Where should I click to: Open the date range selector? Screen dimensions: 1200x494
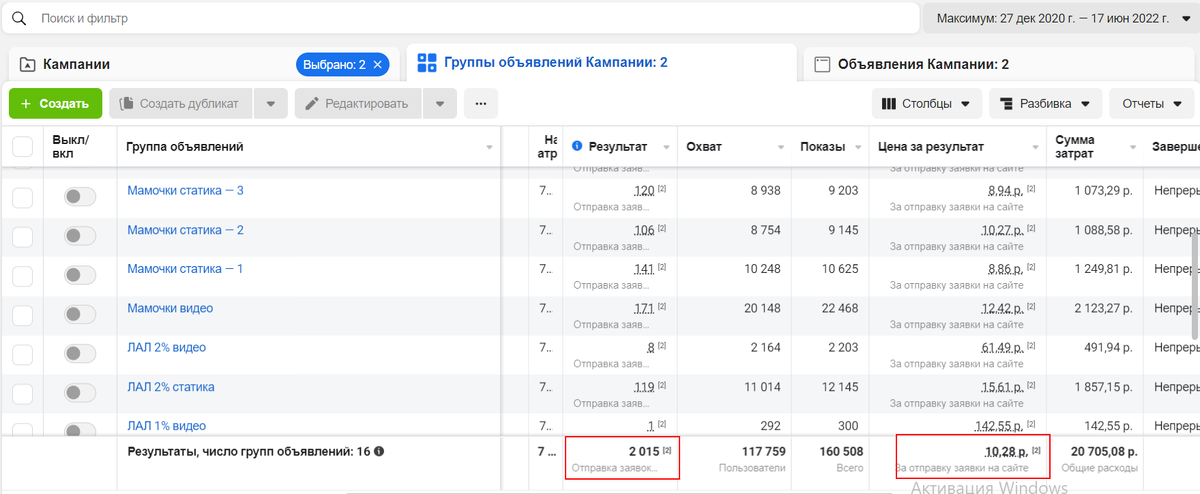pos(1061,19)
